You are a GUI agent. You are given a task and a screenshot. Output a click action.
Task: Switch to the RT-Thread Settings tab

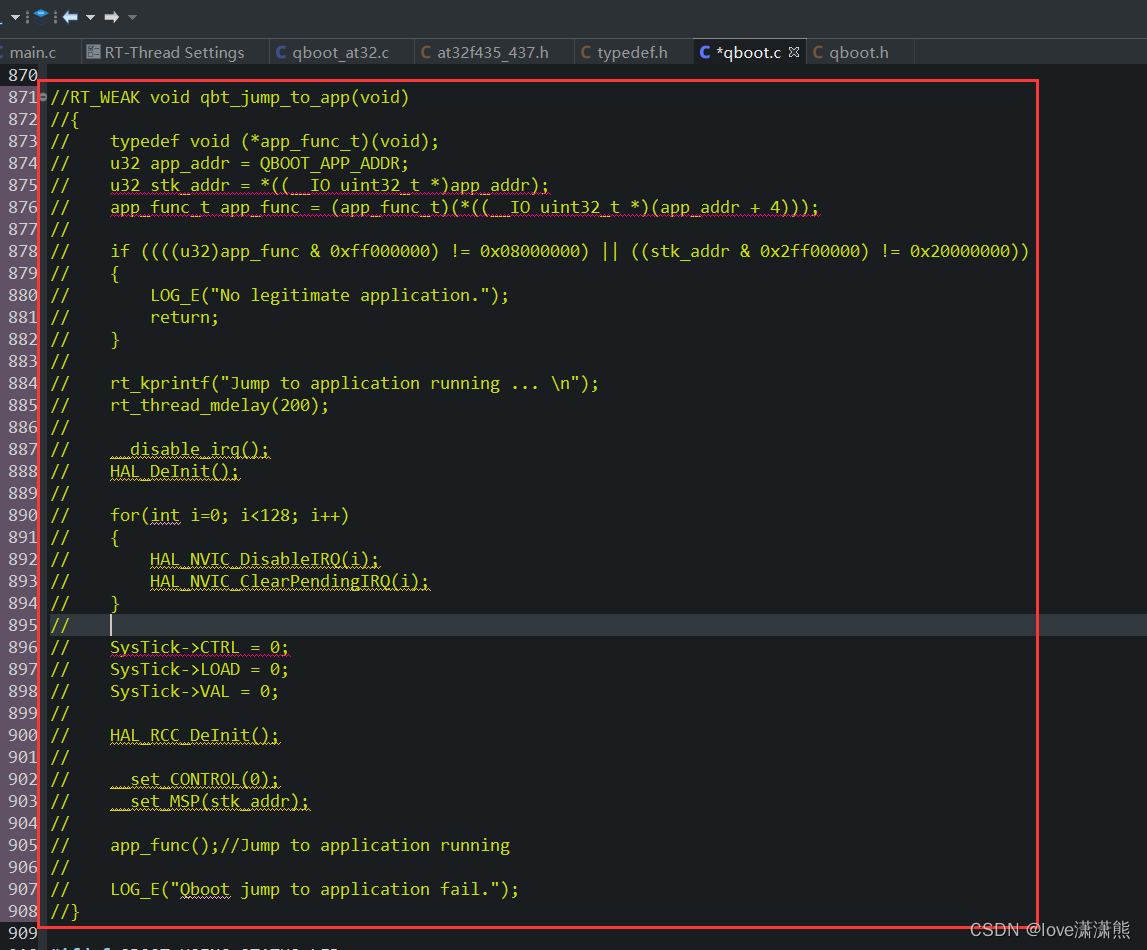point(174,53)
